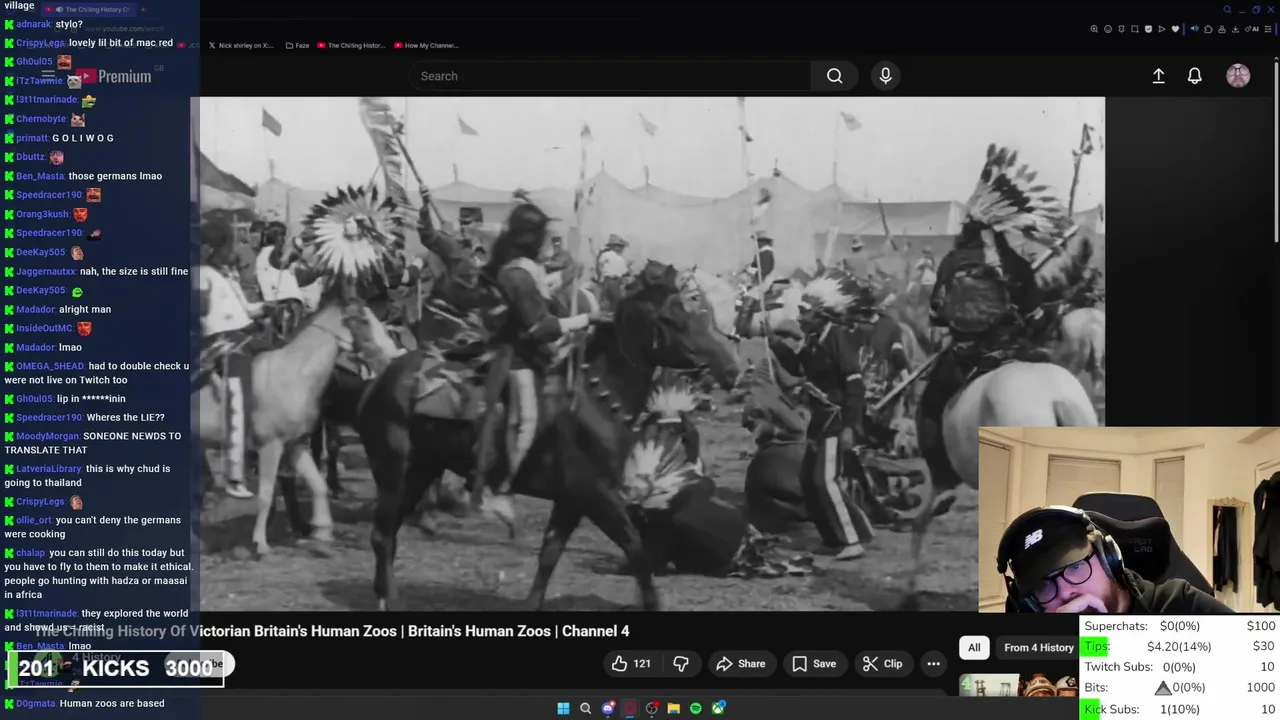Viewport: 1280px width, 720px height.
Task: Open the YouTube account avatar menu
Action: click(x=1238, y=76)
